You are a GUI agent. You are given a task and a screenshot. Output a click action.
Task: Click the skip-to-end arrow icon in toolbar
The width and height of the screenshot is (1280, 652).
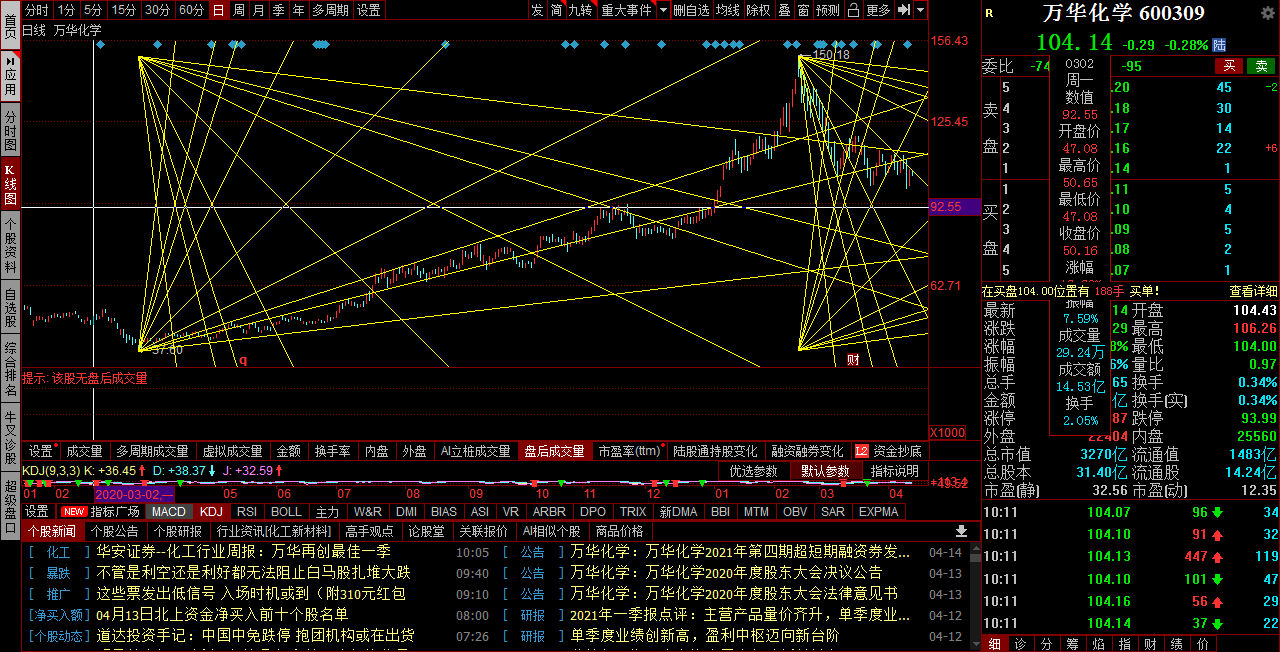pyautogui.click(x=904, y=10)
